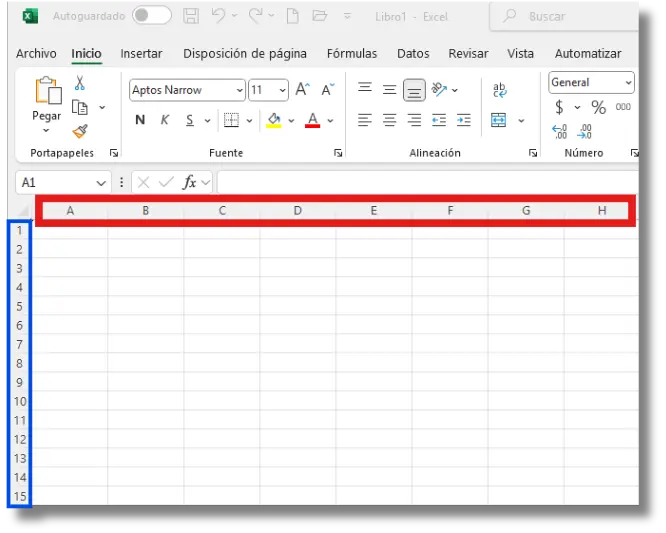666x533 pixels.
Task: Click the Decrease Decimal icon
Action: [x=584, y=132]
